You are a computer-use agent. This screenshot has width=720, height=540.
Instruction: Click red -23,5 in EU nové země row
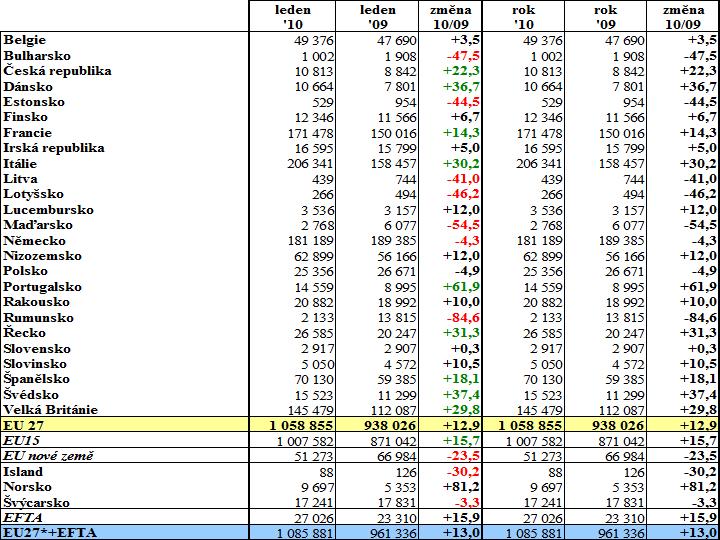pyautogui.click(x=463, y=456)
